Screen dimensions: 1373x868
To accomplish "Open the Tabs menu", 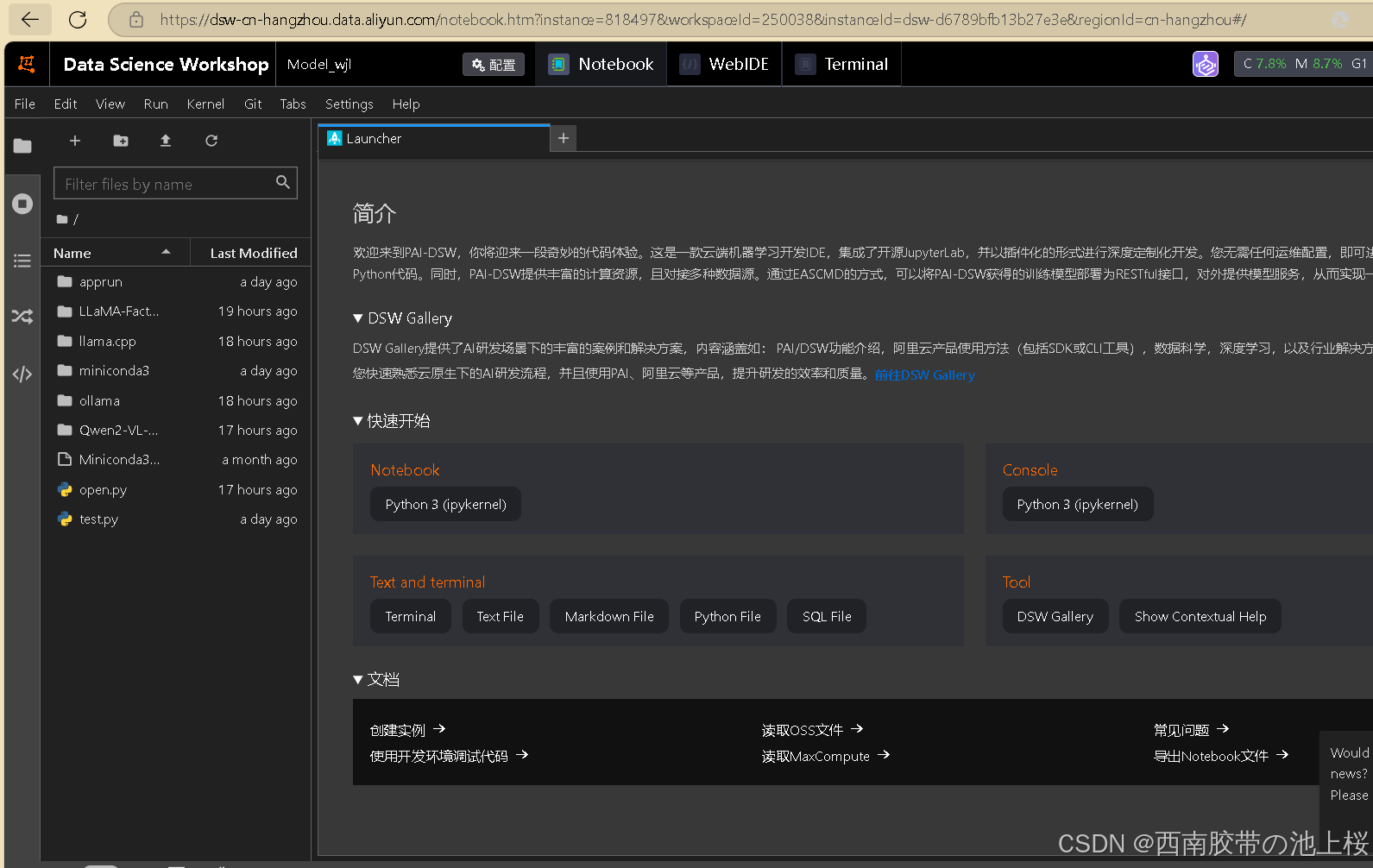I will 293,104.
